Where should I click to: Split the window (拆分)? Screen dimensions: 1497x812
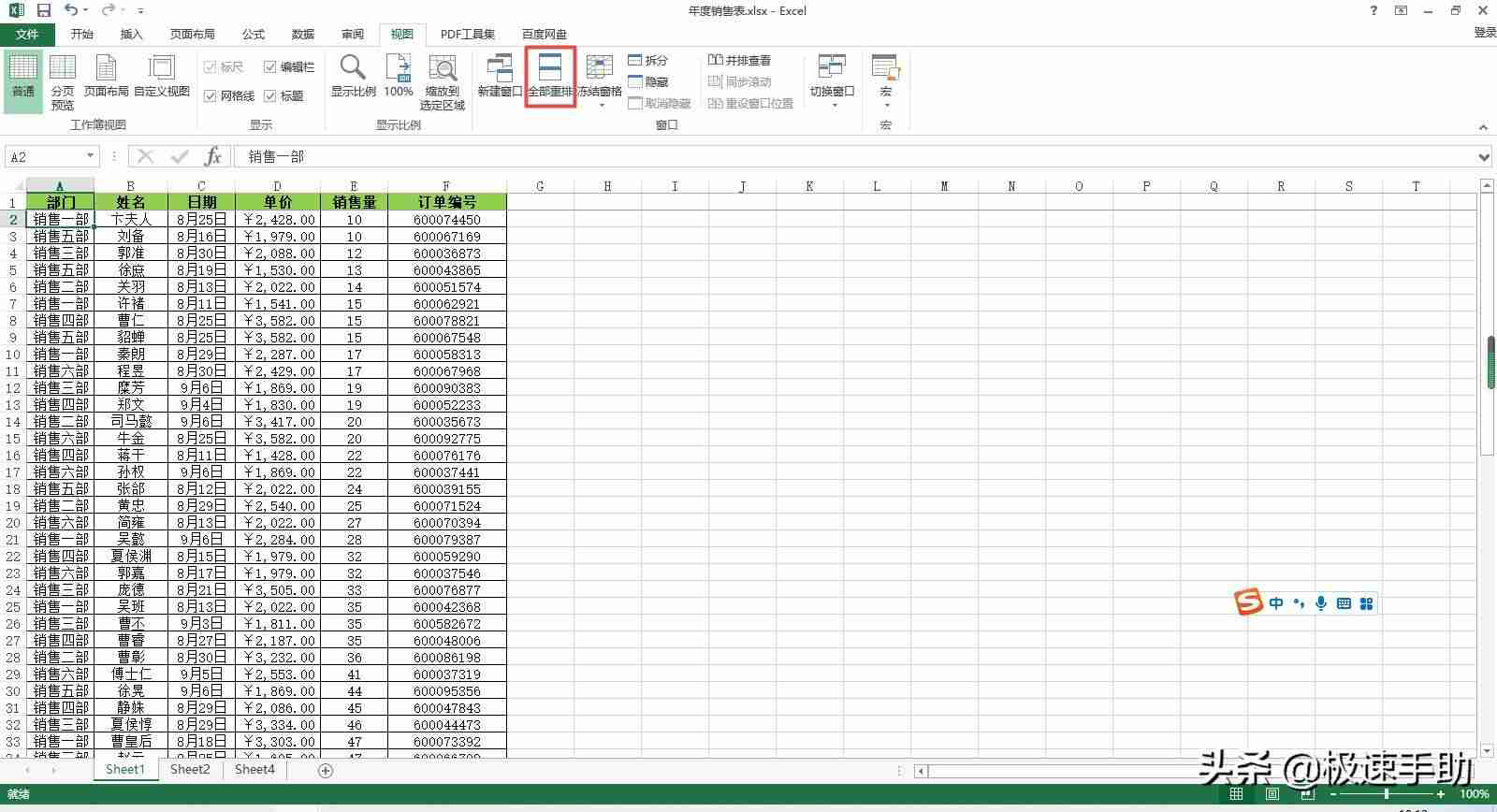tap(648, 60)
